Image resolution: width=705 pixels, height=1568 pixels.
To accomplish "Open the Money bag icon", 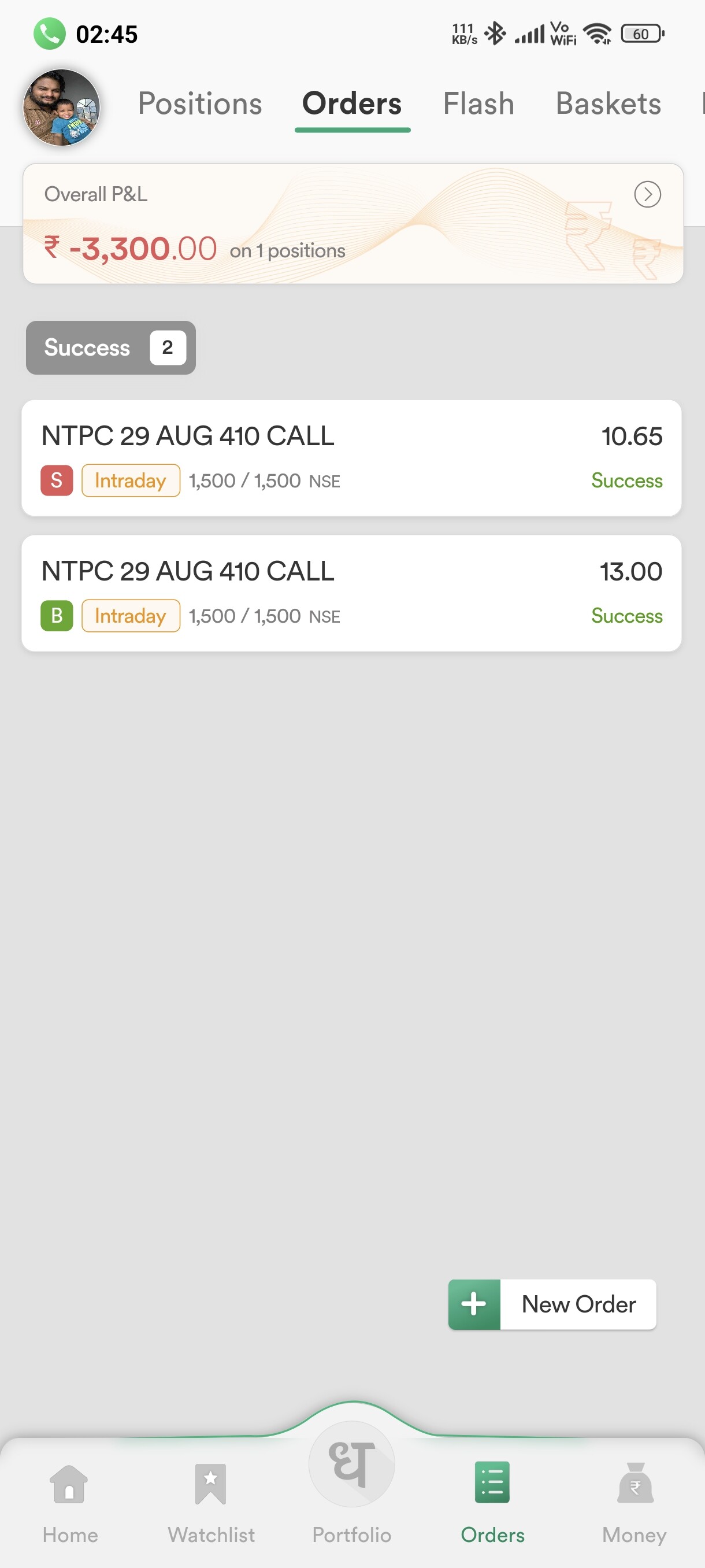I will click(x=634, y=1485).
